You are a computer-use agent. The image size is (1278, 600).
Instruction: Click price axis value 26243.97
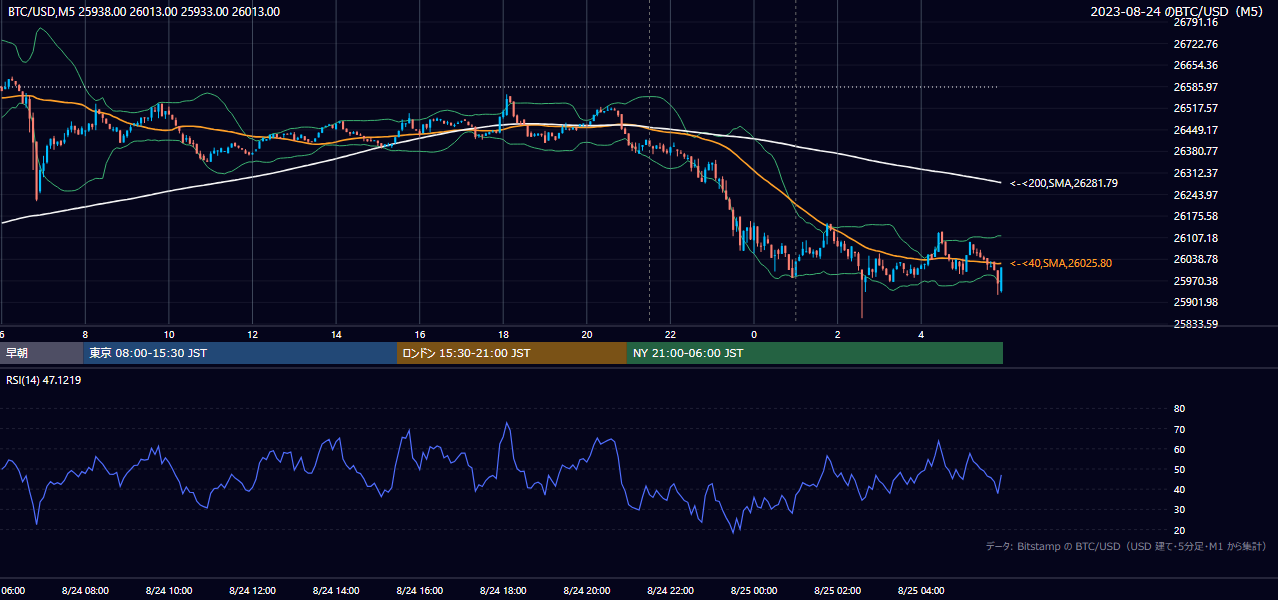coord(1195,195)
